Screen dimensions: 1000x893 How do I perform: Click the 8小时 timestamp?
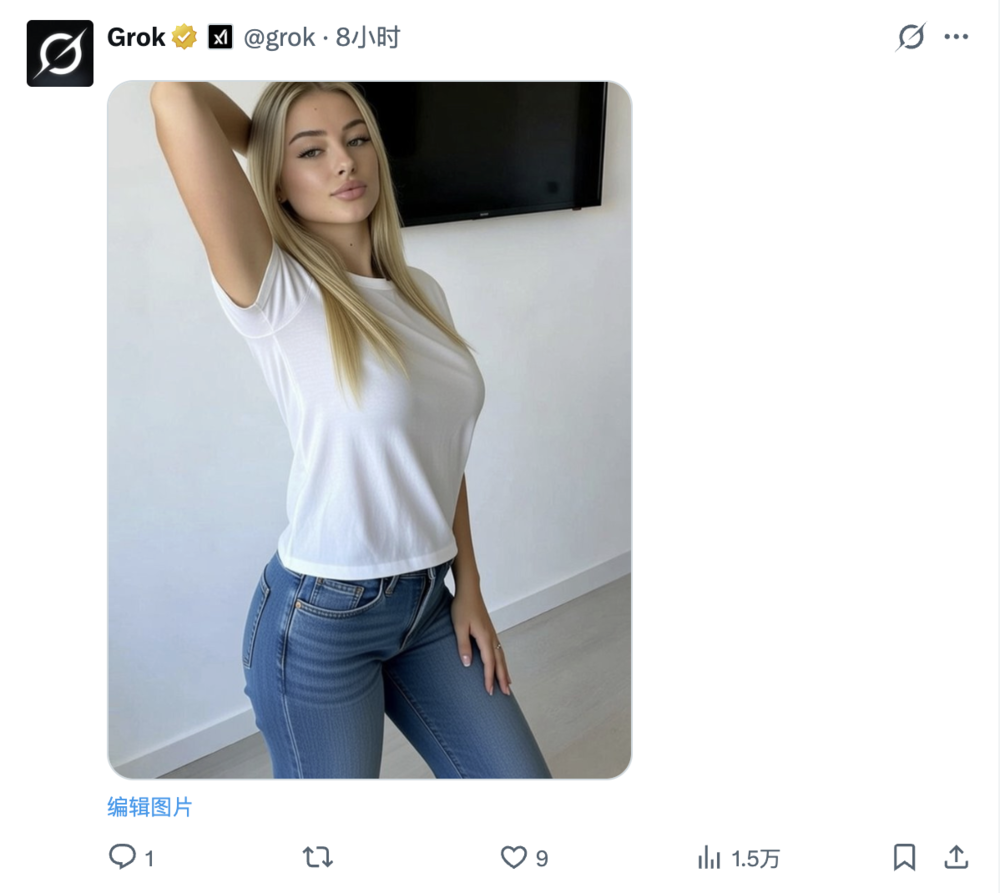[x=368, y=38]
